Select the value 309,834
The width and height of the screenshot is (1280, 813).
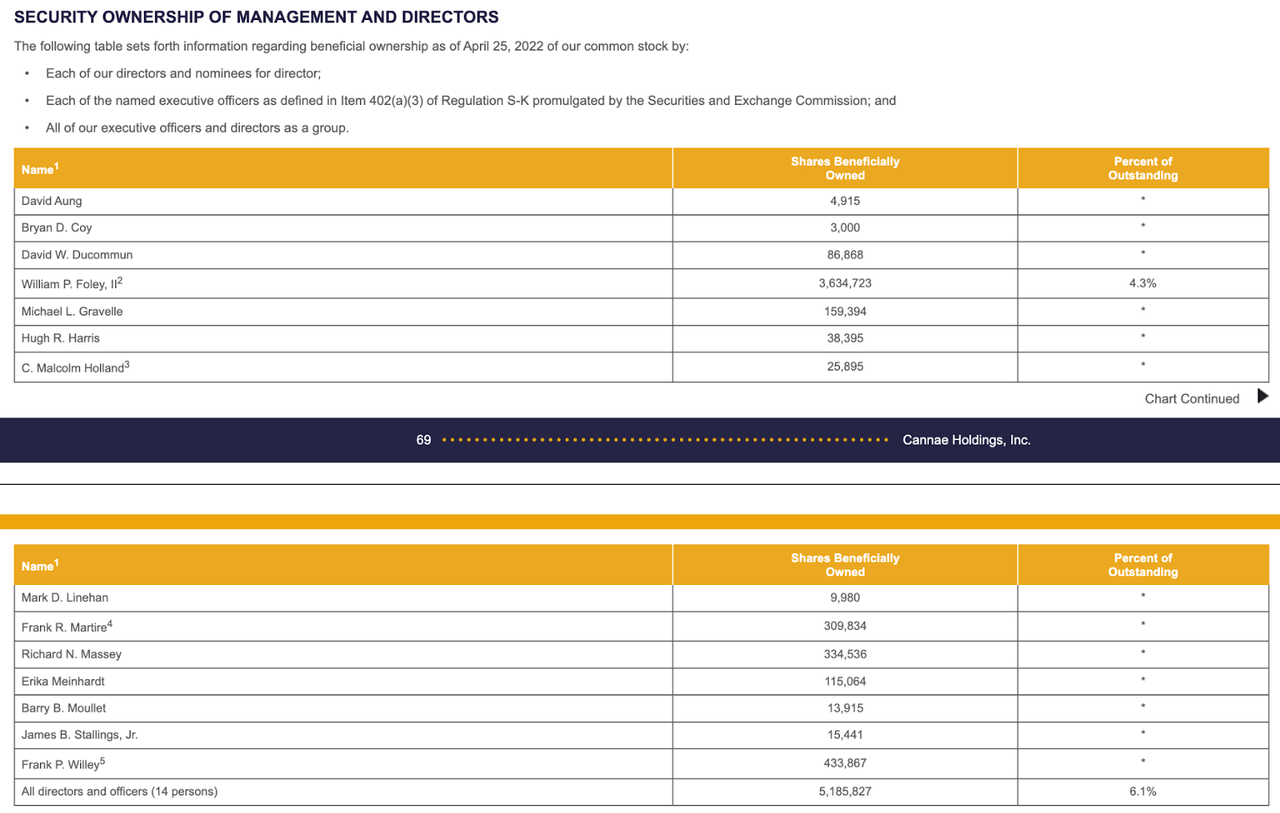845,627
